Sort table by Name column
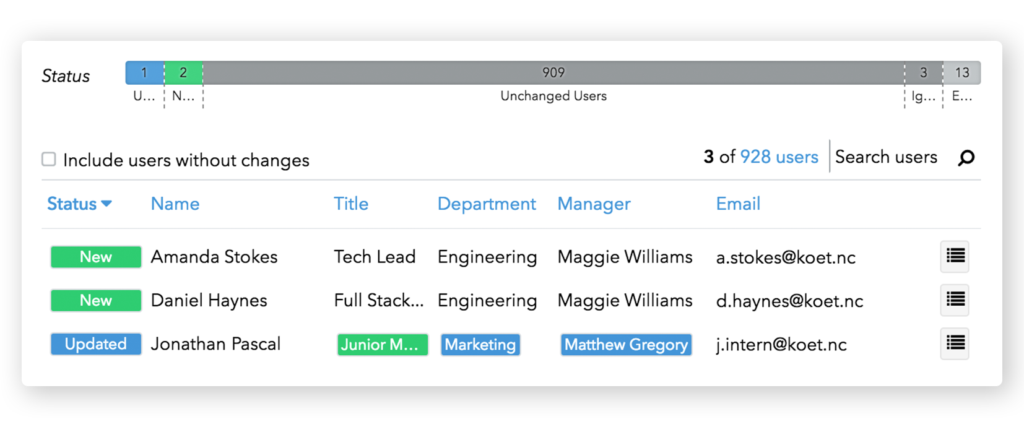 point(175,204)
